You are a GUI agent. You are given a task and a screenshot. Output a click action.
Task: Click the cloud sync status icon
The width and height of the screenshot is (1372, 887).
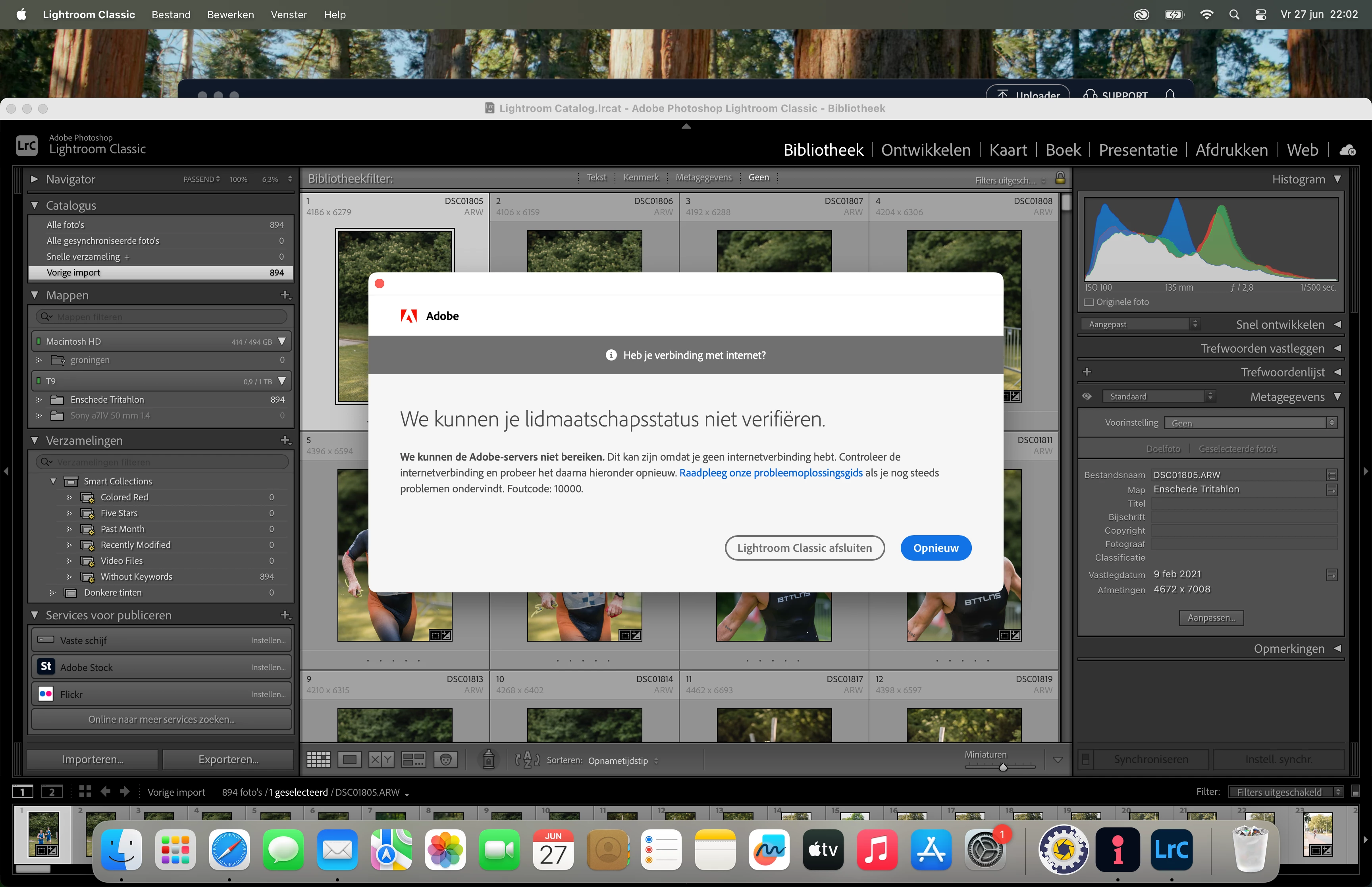point(1347,150)
